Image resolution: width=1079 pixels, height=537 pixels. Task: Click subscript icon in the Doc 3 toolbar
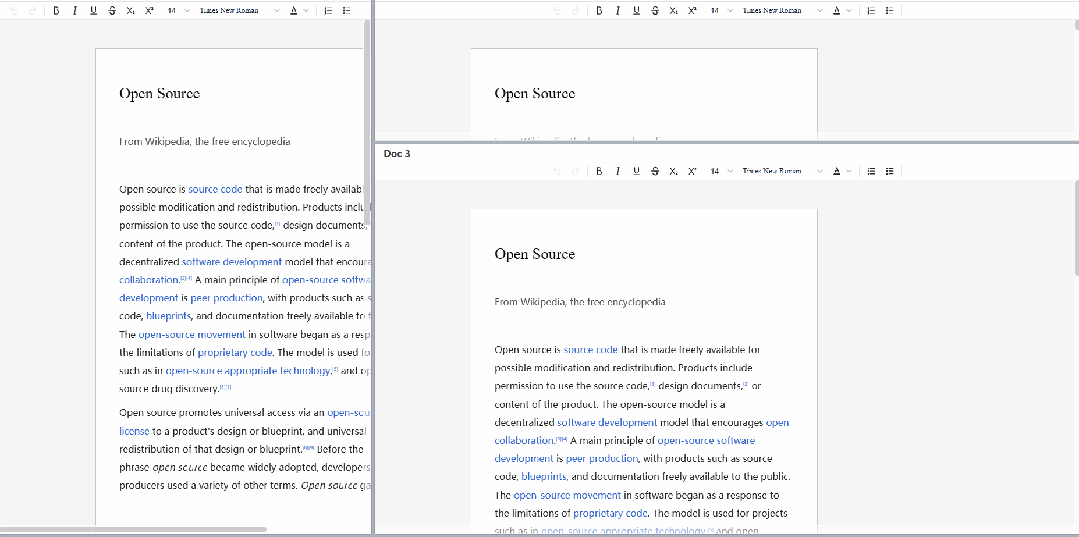coord(673,171)
